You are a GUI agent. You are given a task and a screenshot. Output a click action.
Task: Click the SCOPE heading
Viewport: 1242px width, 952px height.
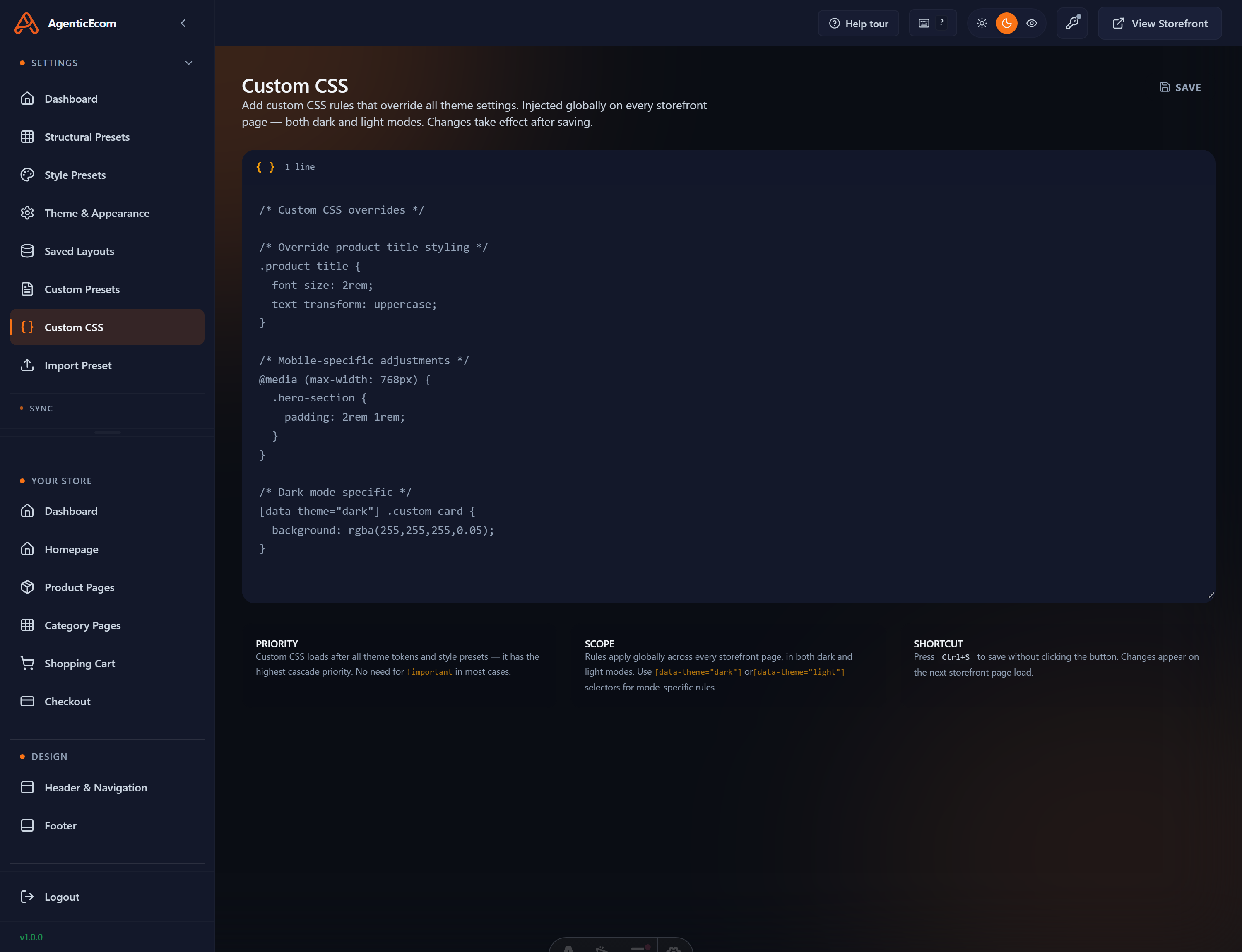tap(599, 643)
